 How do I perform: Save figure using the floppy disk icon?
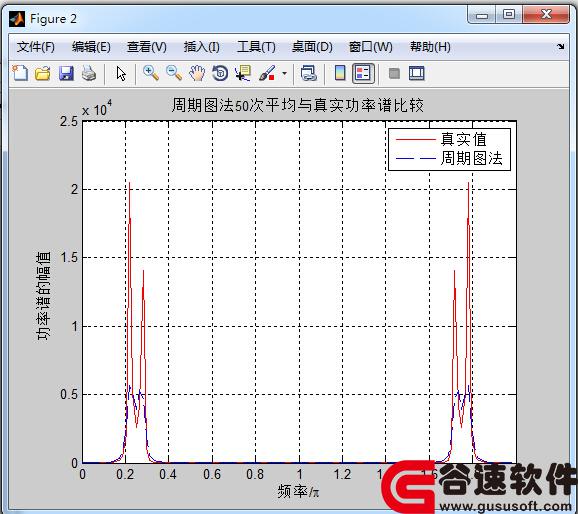coord(66,73)
